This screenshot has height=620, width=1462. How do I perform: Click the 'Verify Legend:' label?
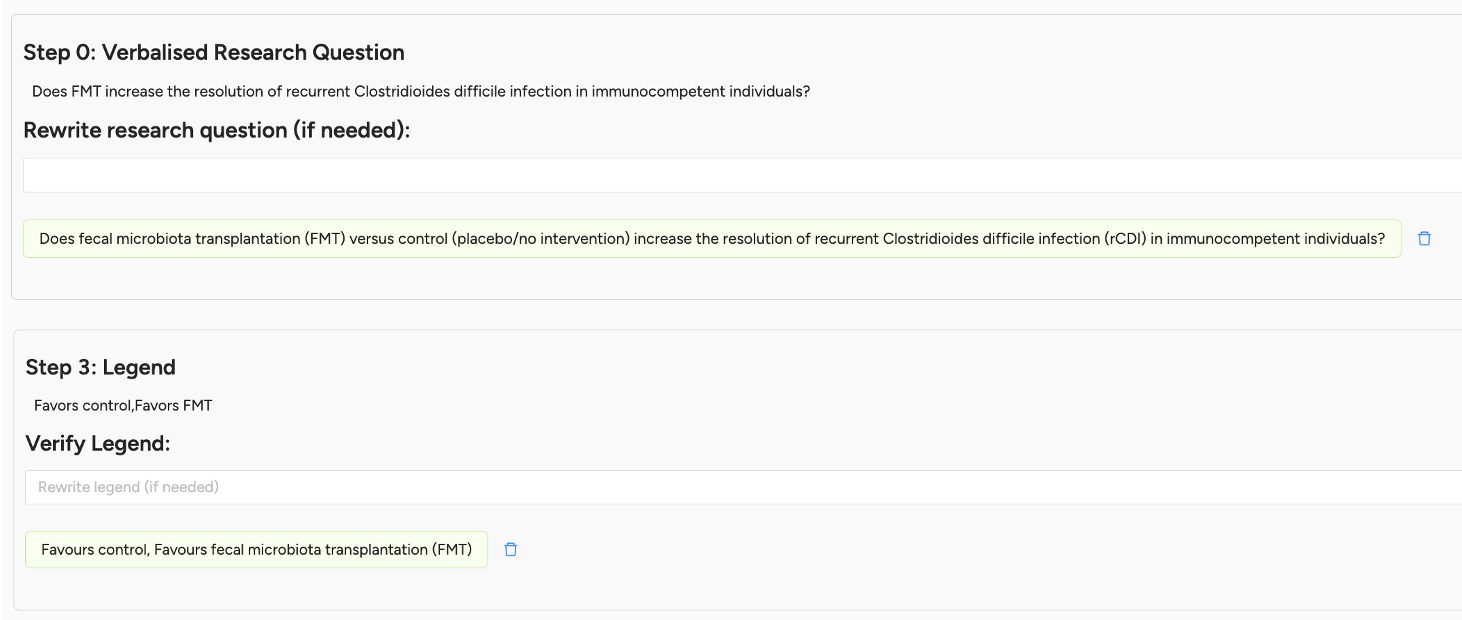click(98, 443)
